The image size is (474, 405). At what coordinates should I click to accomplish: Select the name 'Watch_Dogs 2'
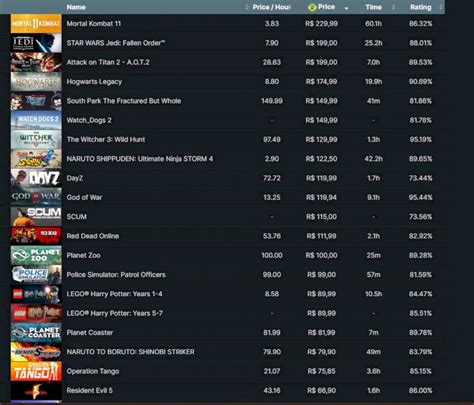(89, 120)
